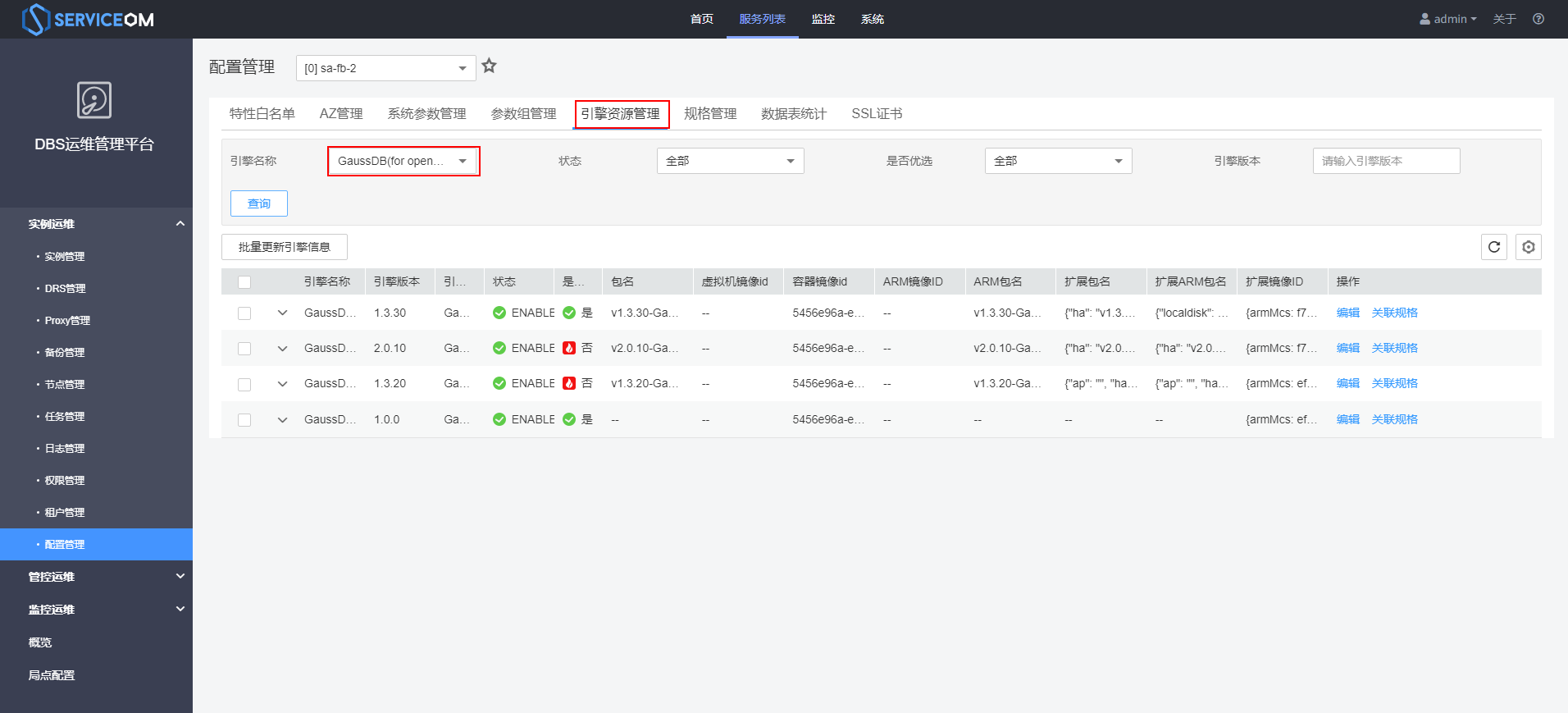Click green ENABLE status icon for version 1.0.0
This screenshot has height=713, width=1568.
(x=499, y=419)
